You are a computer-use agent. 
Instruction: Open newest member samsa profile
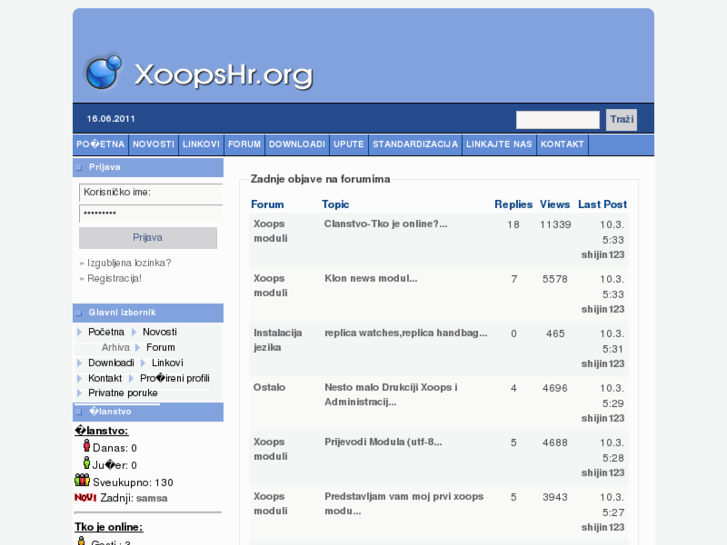[x=152, y=498]
